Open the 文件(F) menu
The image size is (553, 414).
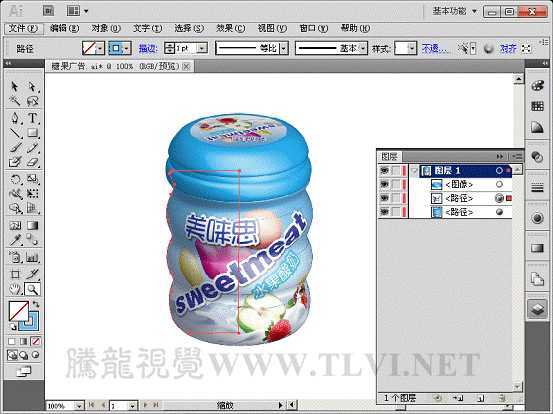tap(23, 28)
